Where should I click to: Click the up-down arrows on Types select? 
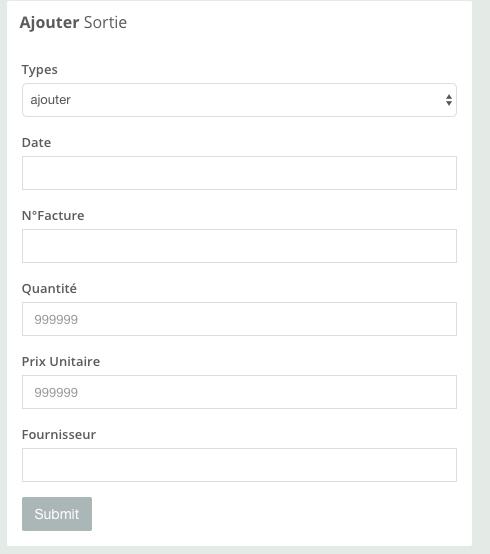click(x=449, y=100)
